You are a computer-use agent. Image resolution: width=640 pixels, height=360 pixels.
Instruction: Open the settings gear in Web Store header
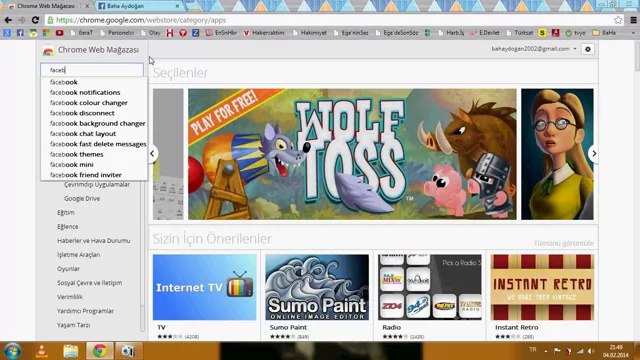(588, 49)
